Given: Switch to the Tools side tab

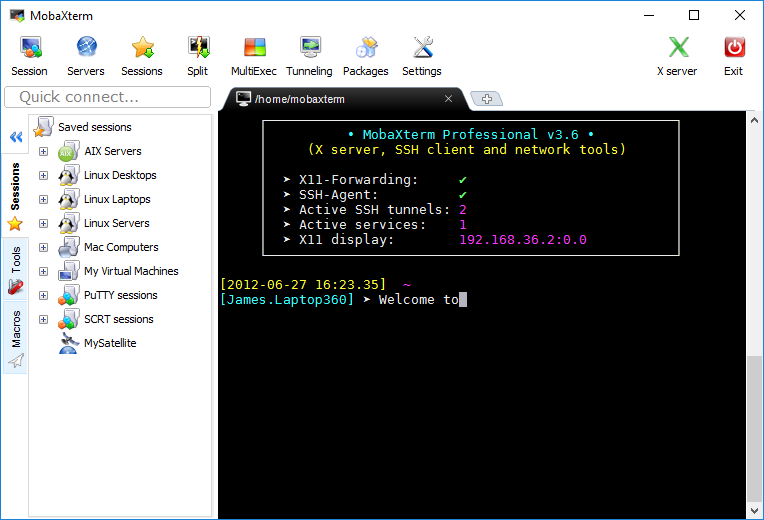Looking at the screenshot, I should coord(16,269).
